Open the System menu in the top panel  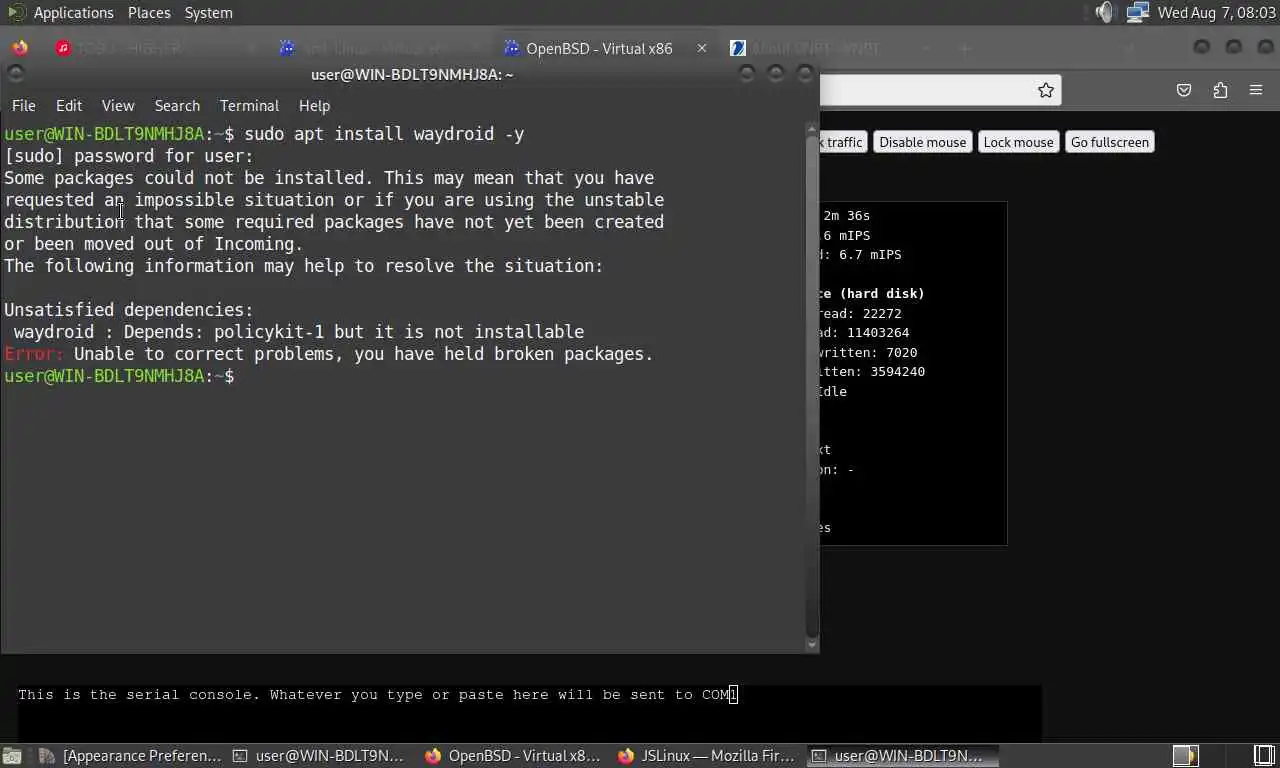(208, 12)
